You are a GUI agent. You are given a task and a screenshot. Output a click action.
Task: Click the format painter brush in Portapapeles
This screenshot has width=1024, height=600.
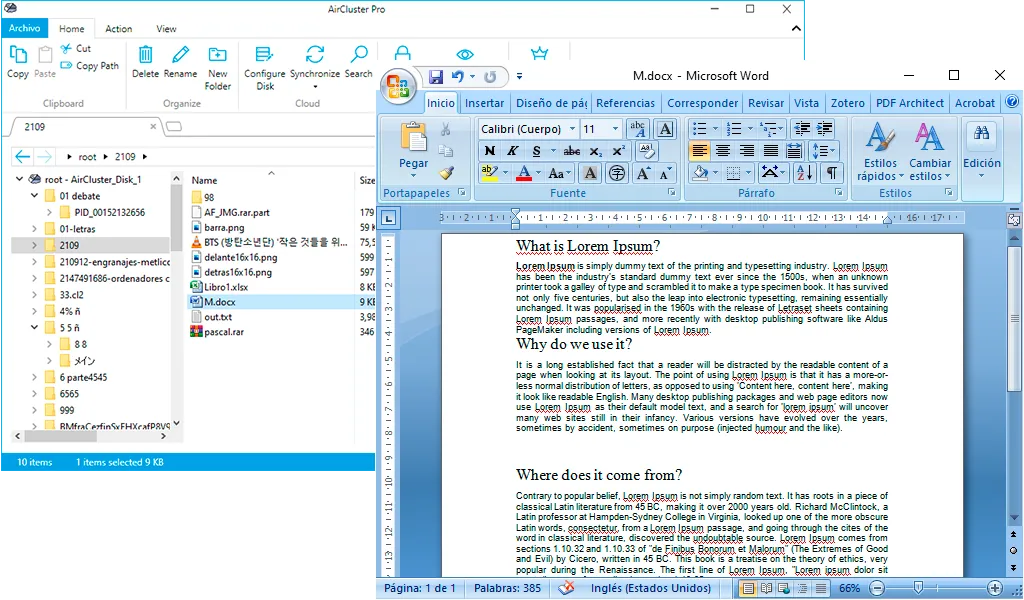pyautogui.click(x=446, y=173)
